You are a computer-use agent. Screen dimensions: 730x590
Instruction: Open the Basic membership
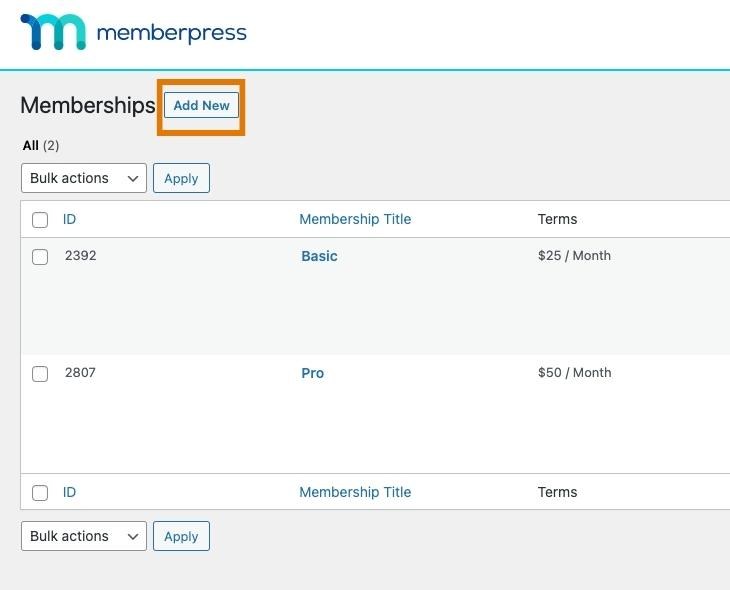(319, 256)
